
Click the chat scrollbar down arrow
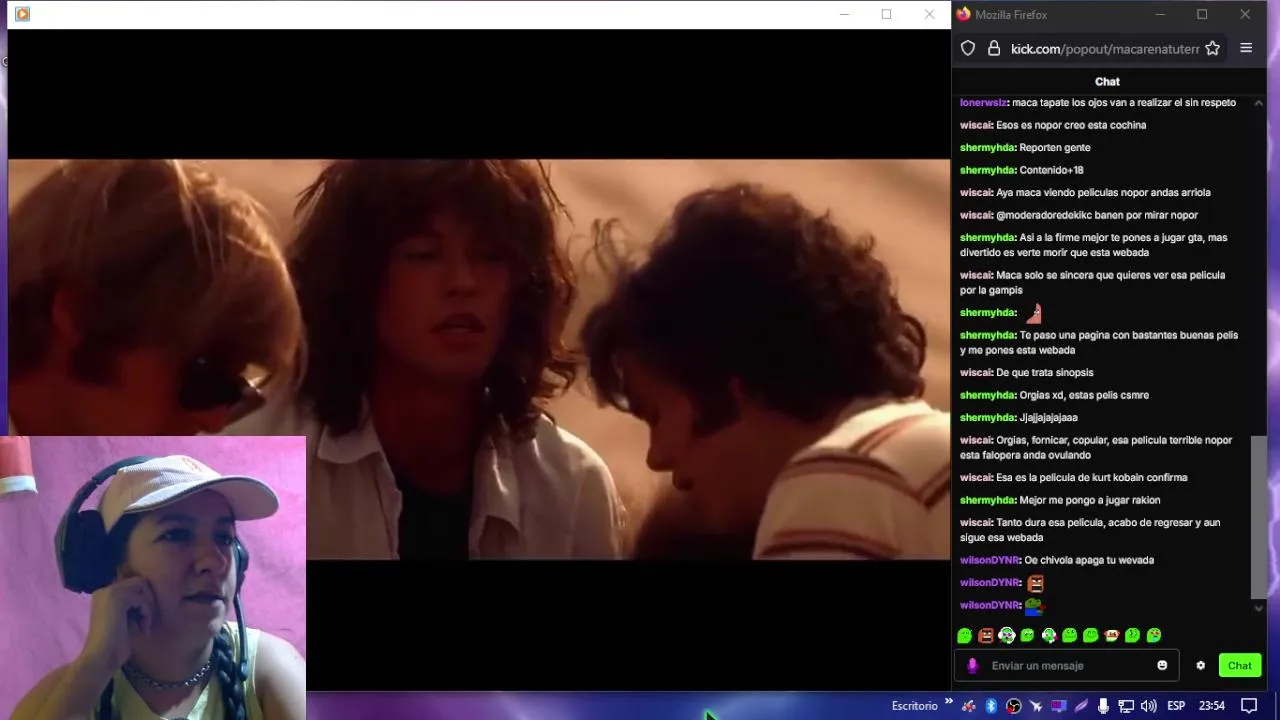[1258, 607]
